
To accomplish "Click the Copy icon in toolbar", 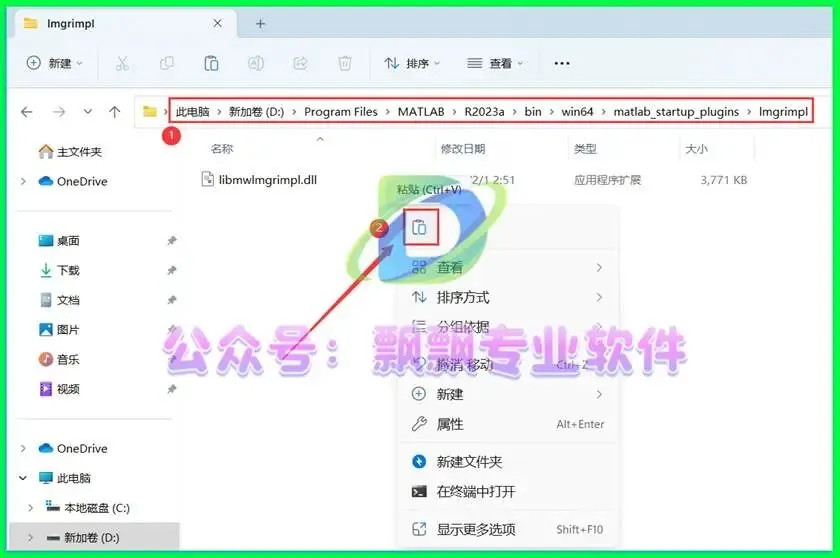I will coord(167,63).
